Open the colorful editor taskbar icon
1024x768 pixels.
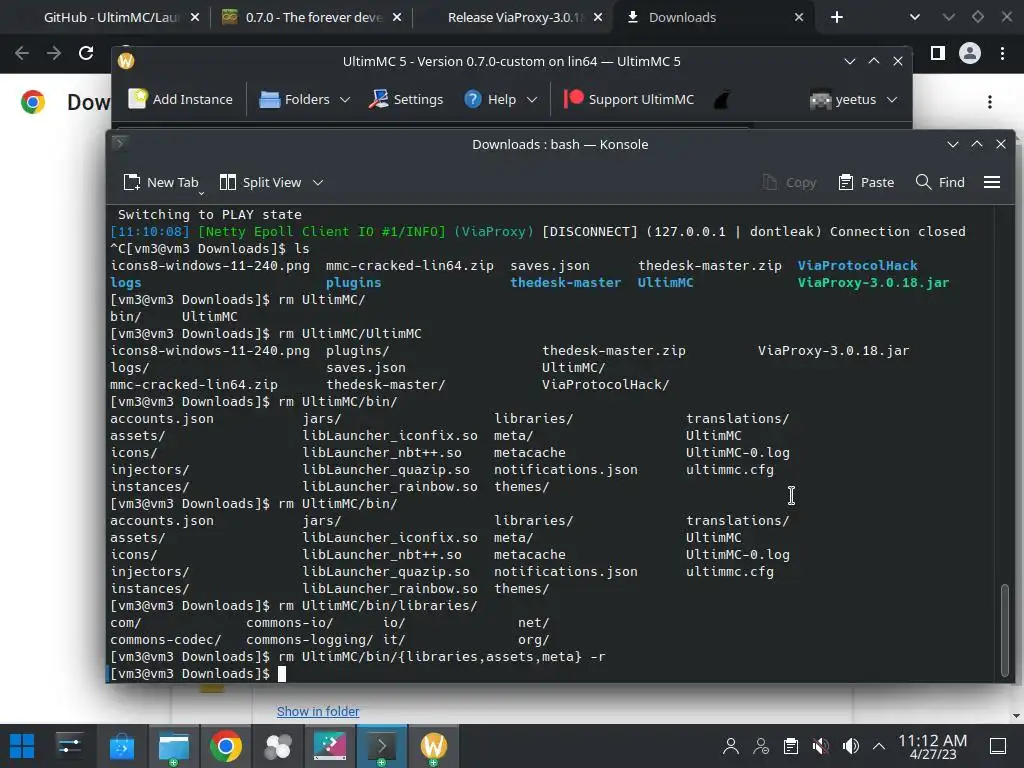click(x=330, y=746)
